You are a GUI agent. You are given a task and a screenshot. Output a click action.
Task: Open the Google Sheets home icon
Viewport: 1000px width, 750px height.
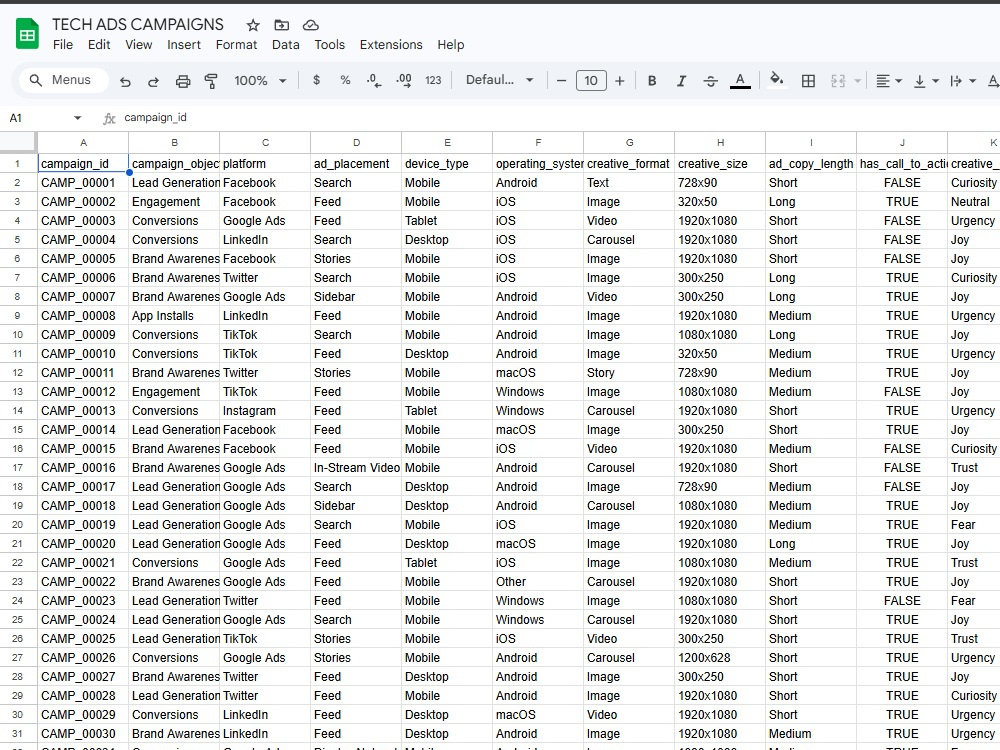pyautogui.click(x=27, y=34)
